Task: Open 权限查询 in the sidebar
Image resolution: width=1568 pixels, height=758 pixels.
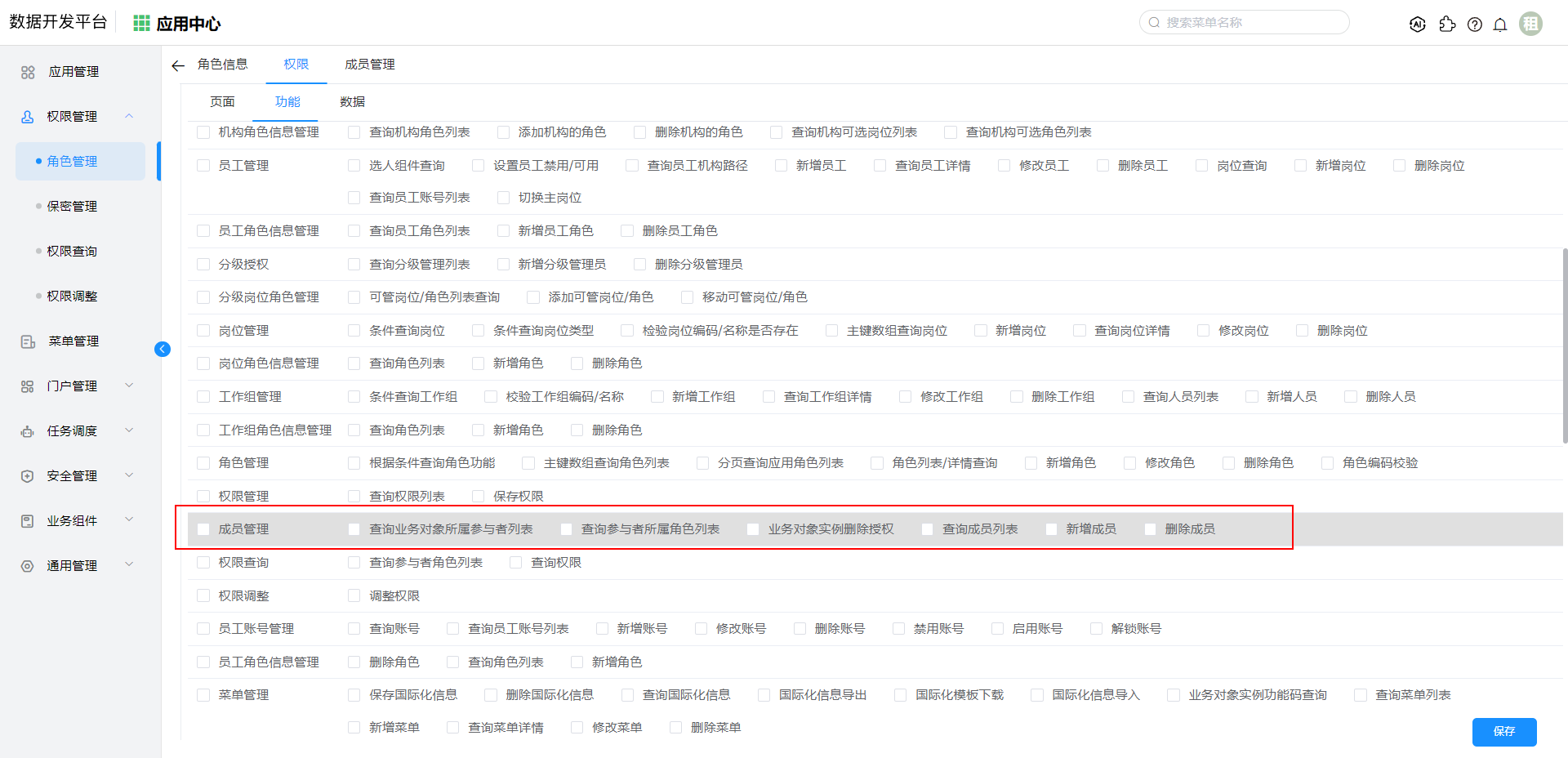Action: [x=72, y=251]
